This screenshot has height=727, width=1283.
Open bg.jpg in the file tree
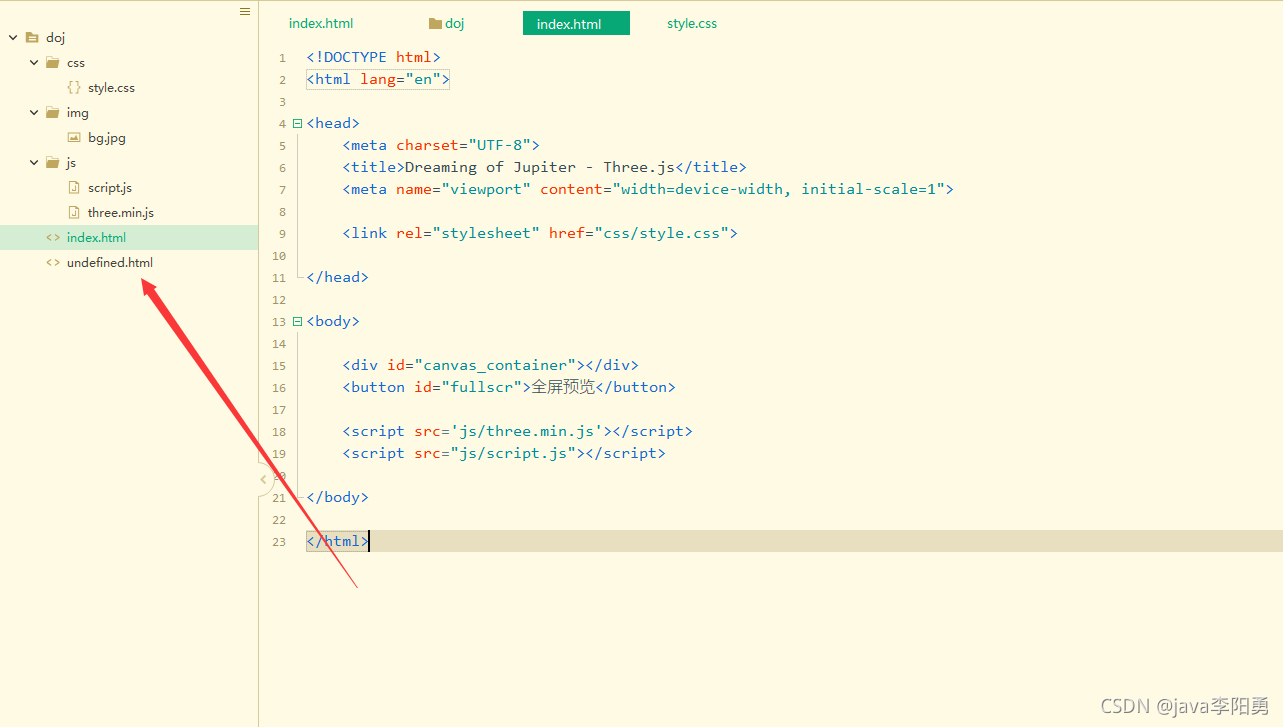(x=107, y=138)
